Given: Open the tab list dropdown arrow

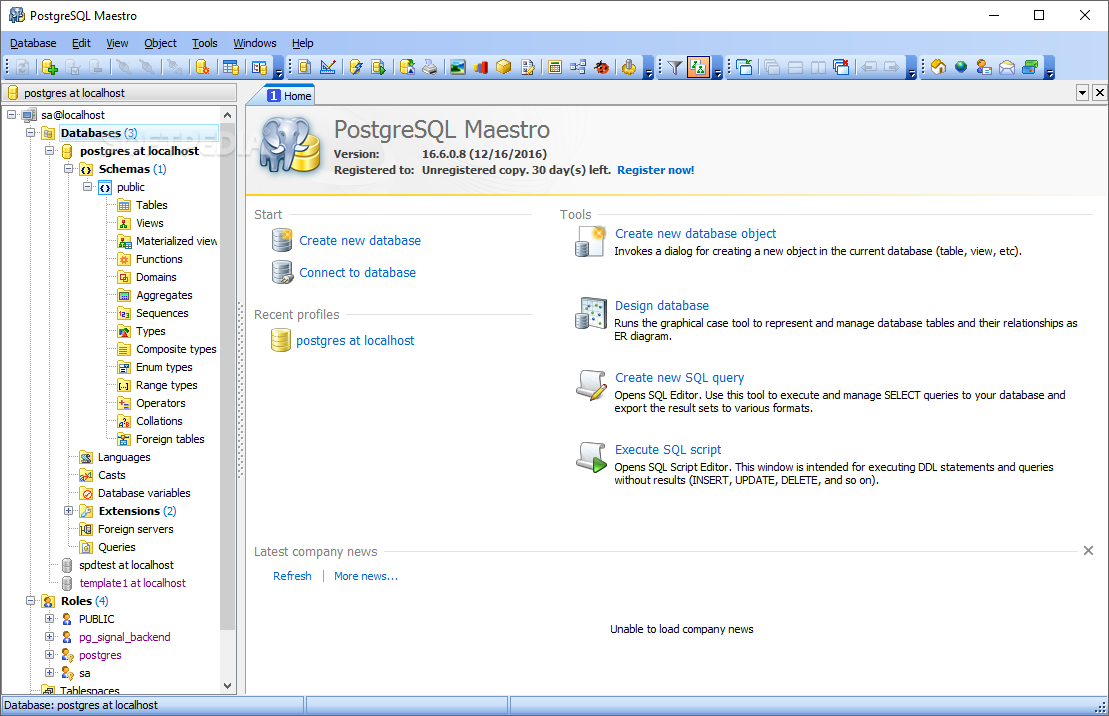Looking at the screenshot, I should click(1082, 93).
